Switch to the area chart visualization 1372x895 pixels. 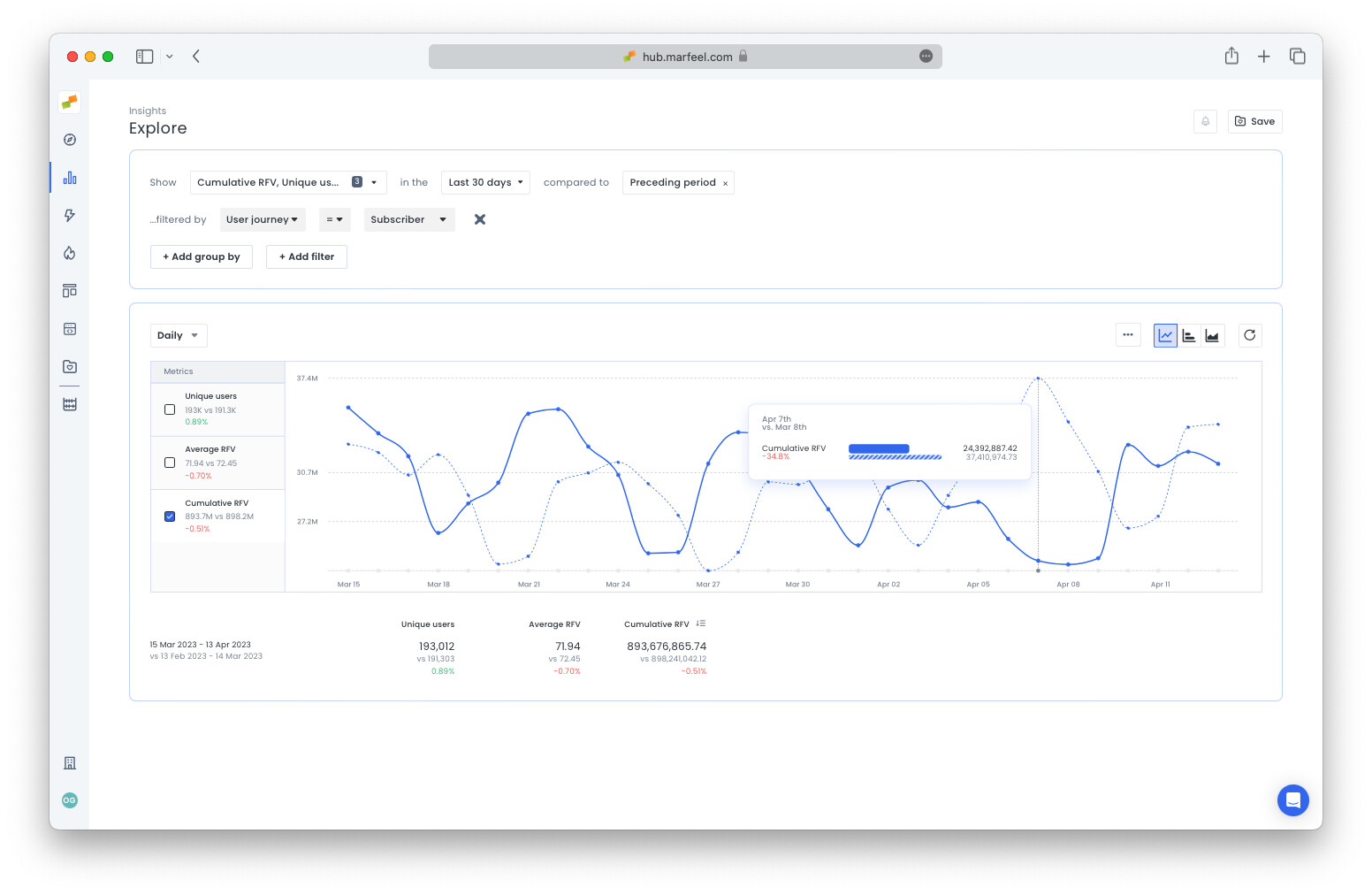[x=1212, y=335]
